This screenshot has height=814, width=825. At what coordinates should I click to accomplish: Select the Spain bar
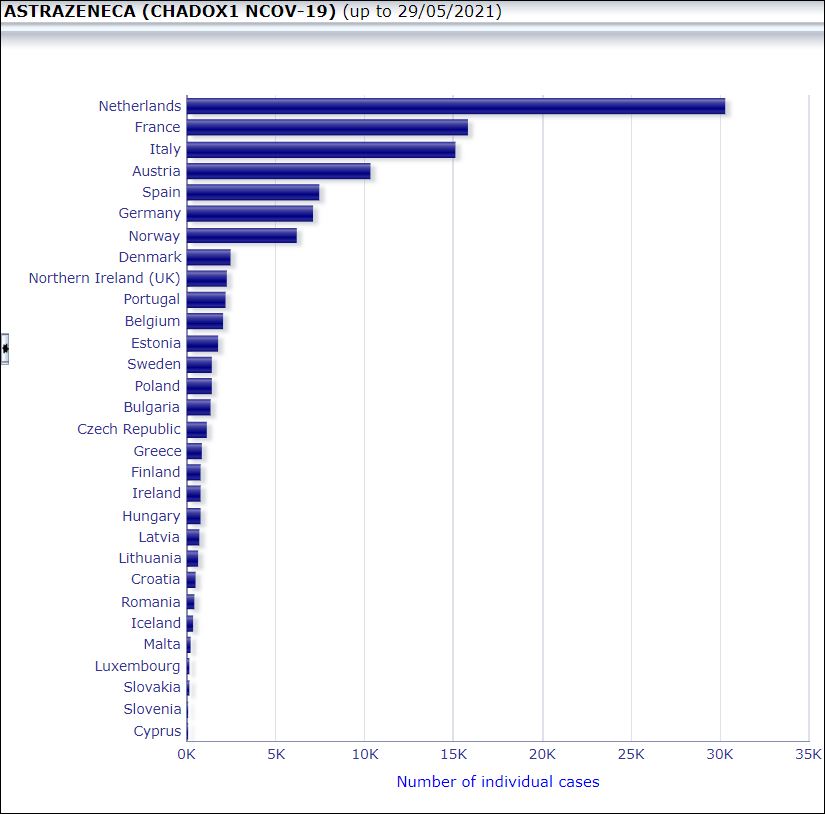[253, 192]
